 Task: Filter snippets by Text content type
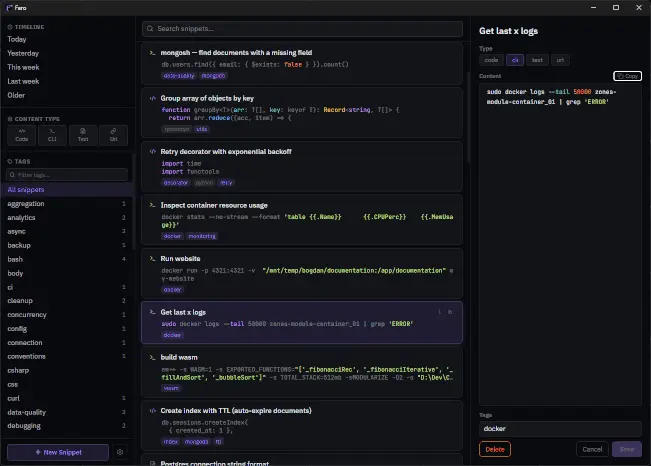pyautogui.click(x=83, y=135)
